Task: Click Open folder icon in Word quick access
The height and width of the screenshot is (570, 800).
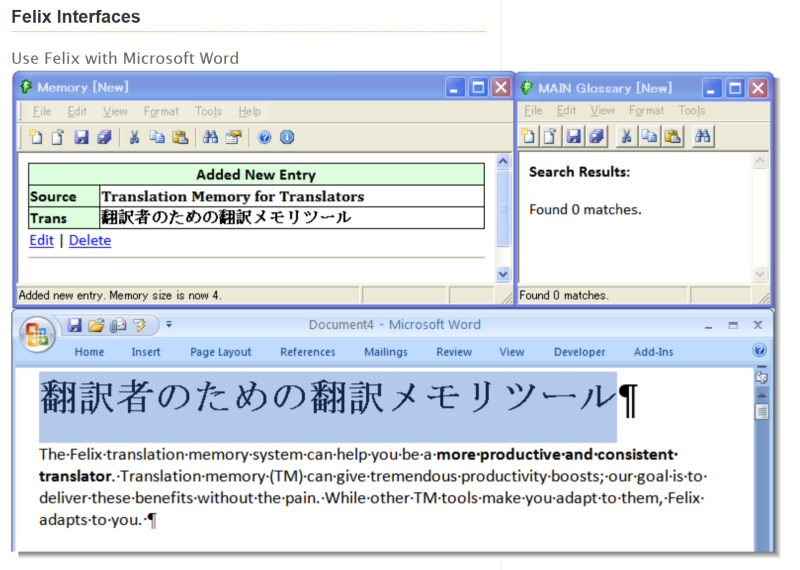Action: [96, 325]
